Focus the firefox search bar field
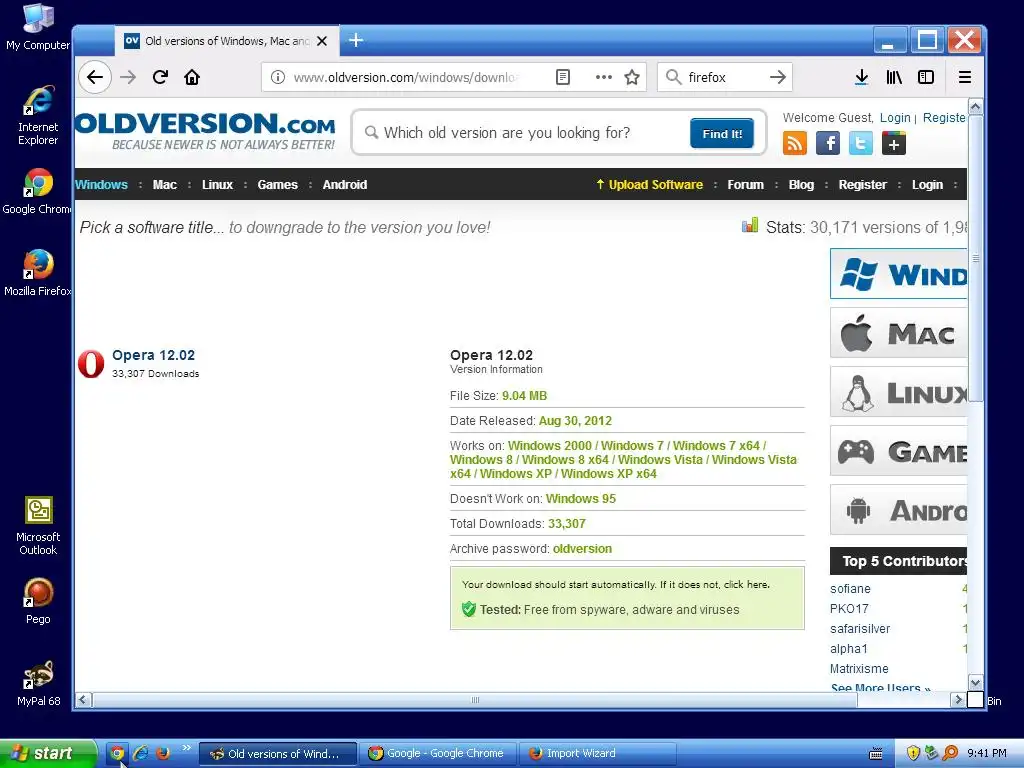The width and height of the screenshot is (1024, 768). (x=725, y=77)
